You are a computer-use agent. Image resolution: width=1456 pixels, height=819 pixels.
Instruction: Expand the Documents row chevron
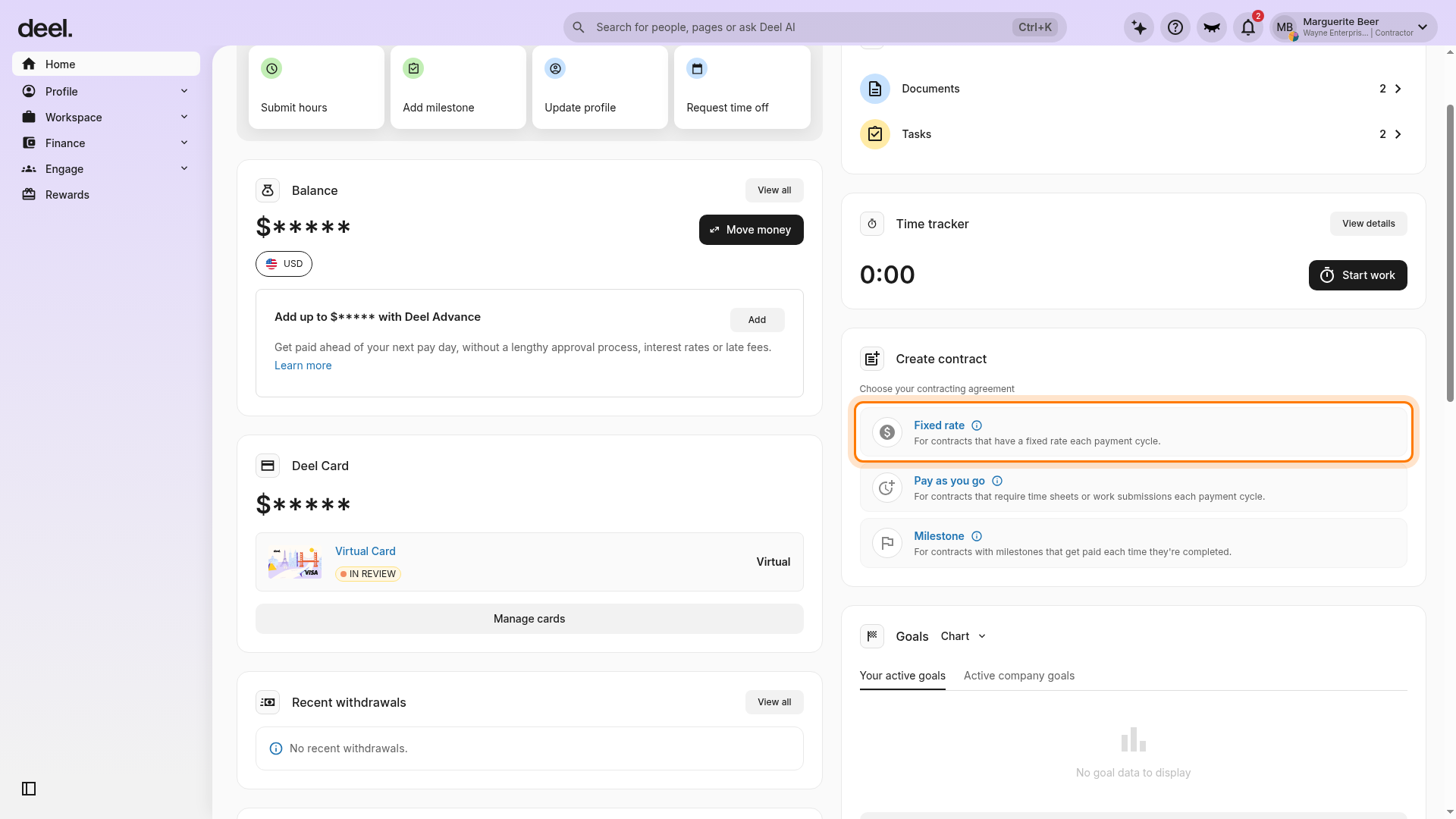tap(1398, 89)
